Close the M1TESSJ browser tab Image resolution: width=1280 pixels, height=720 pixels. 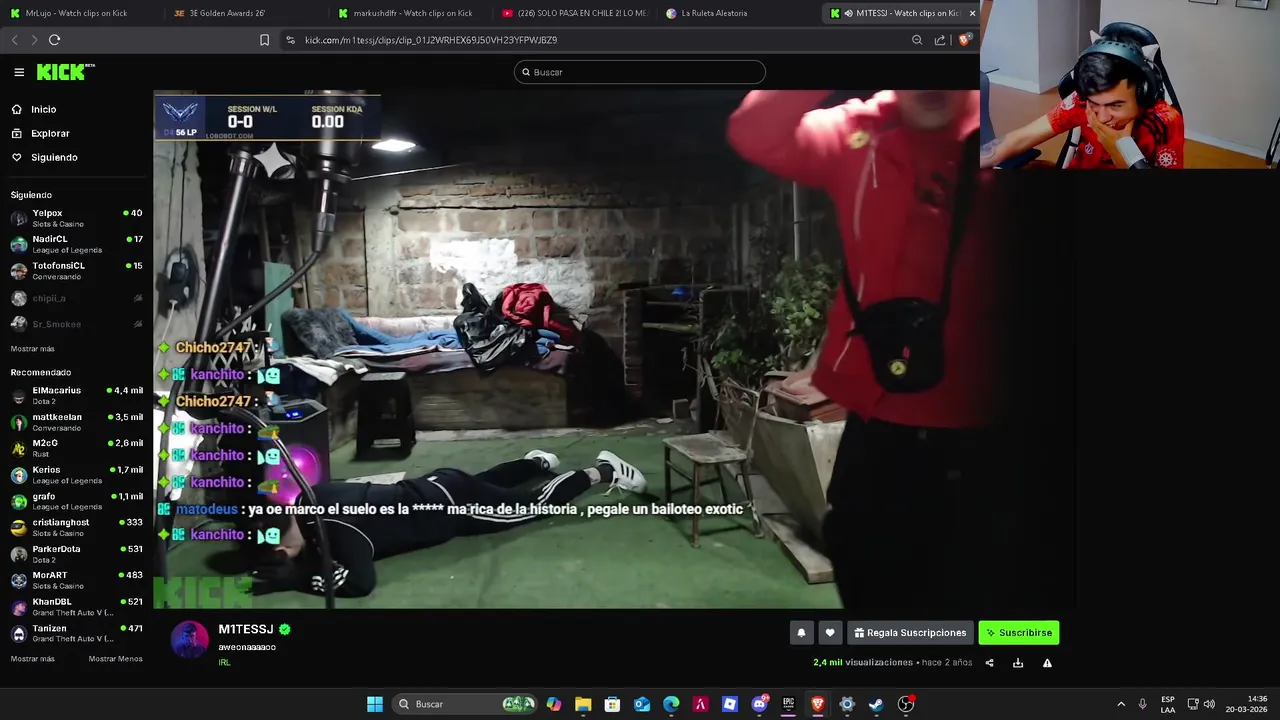(972, 13)
